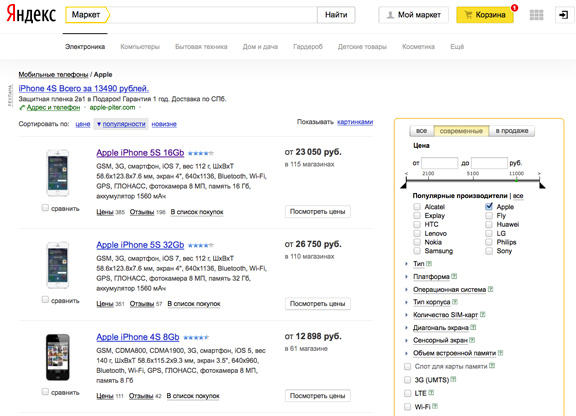Click star rating of iPhone 4S 8Gb
Image resolution: width=576 pixels, height=416 pixels.
(x=196, y=337)
